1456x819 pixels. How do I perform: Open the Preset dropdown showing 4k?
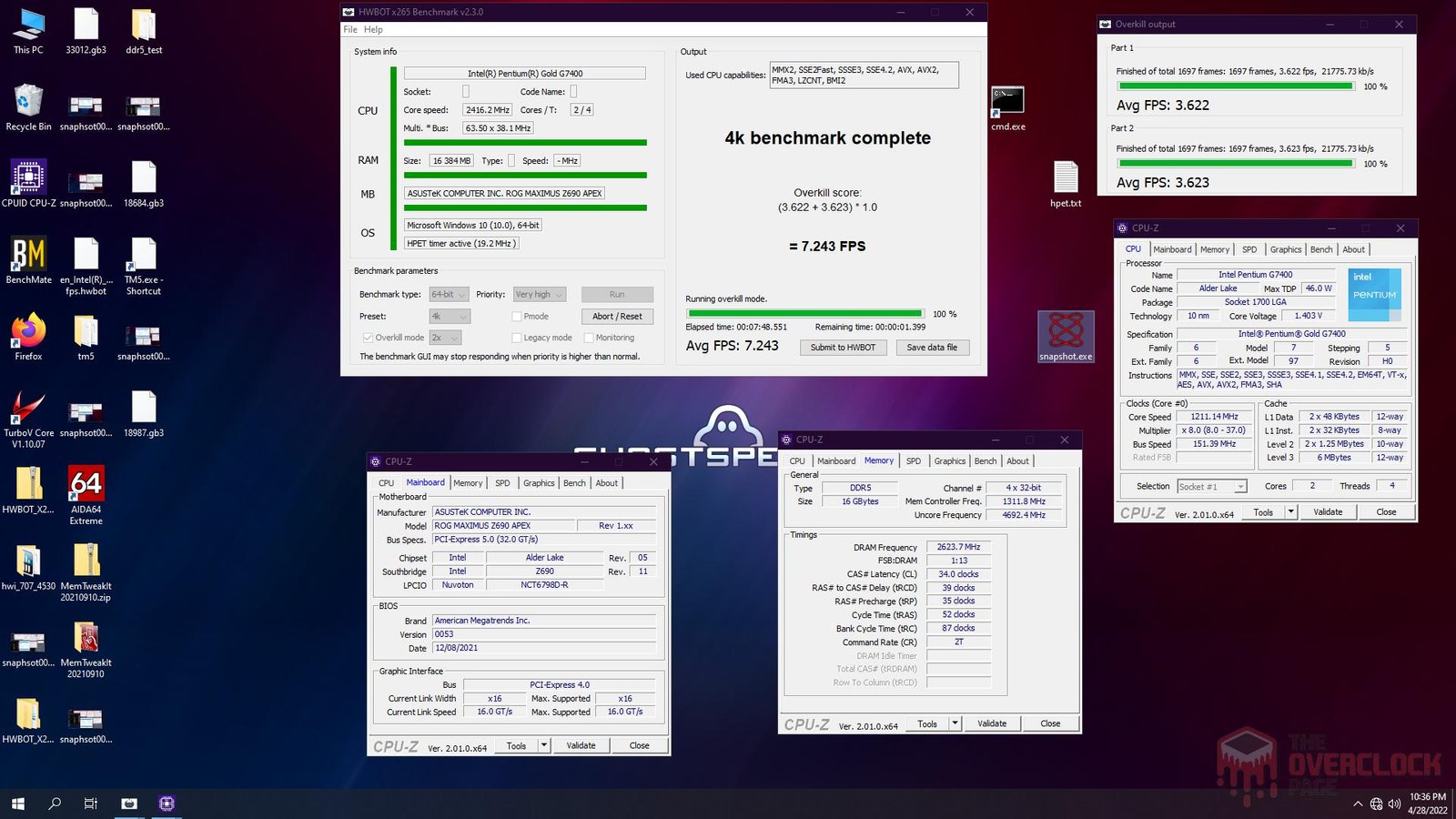pyautogui.click(x=448, y=316)
